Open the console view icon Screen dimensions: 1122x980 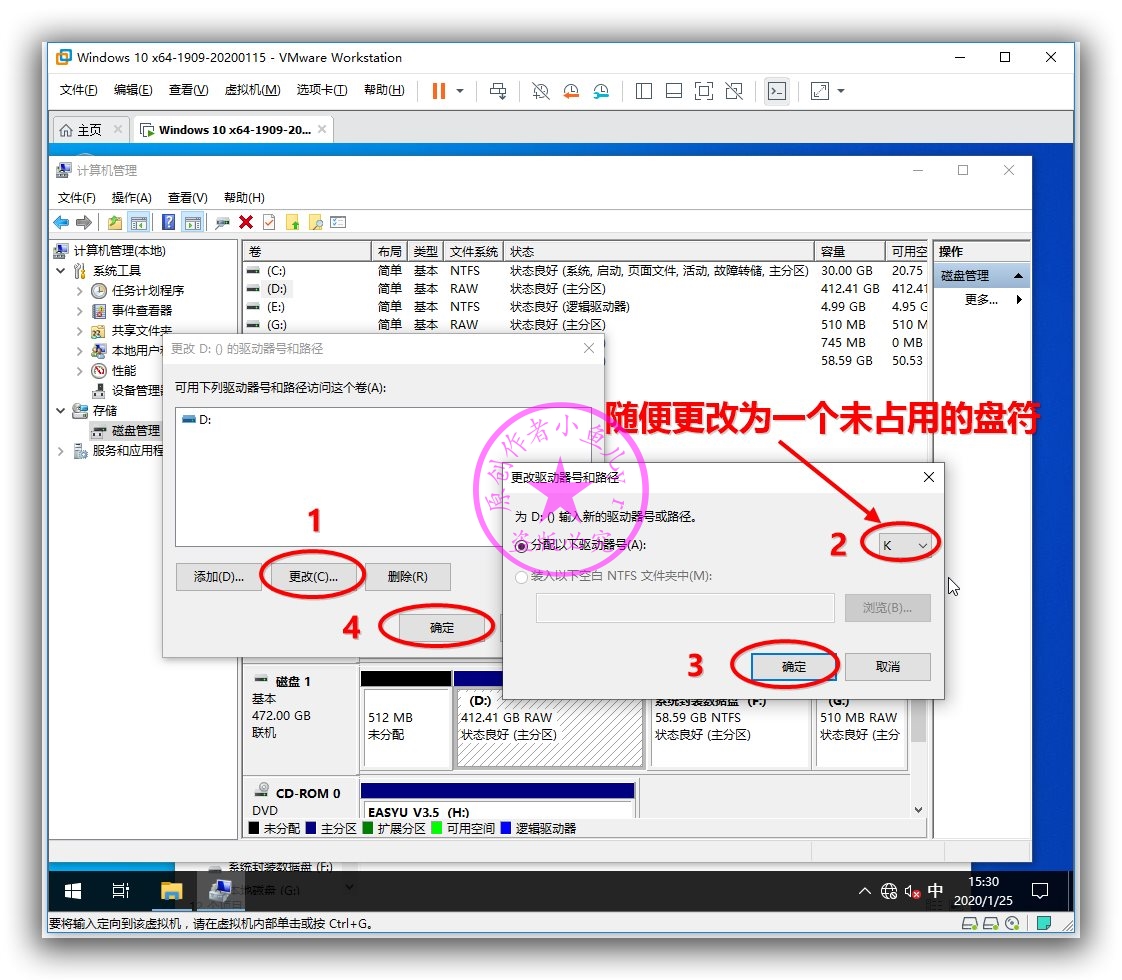[776, 91]
